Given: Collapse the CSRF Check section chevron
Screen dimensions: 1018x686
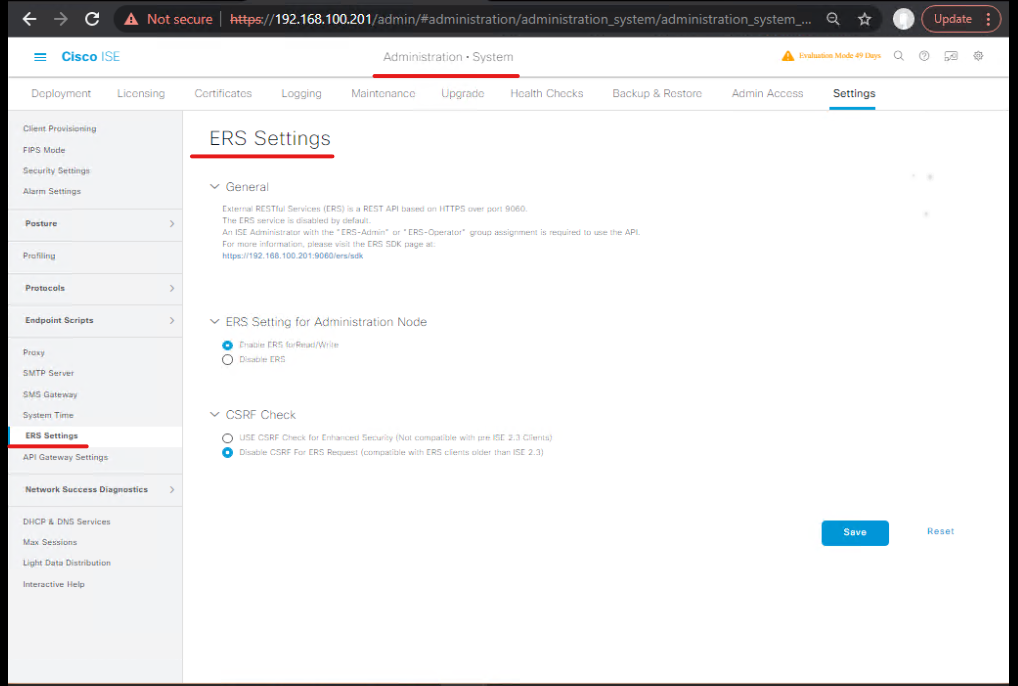Looking at the screenshot, I should (214, 414).
